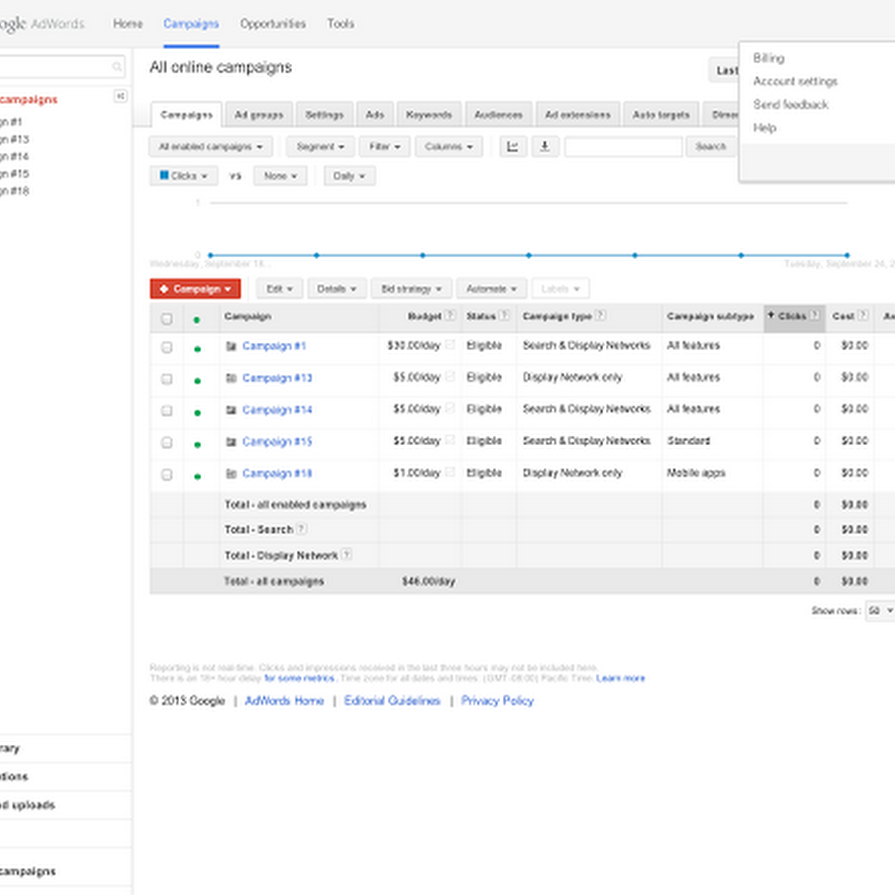Click the folder icon for Campaign #15
This screenshot has height=895, width=895.
pyautogui.click(x=231, y=442)
